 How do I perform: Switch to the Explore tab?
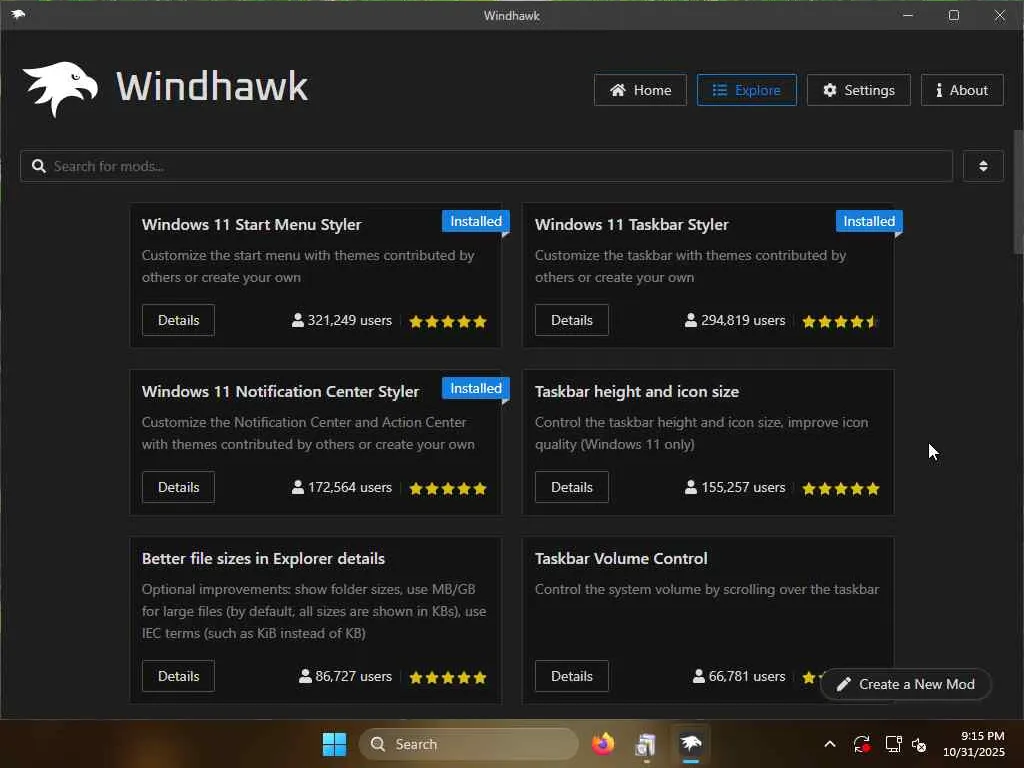(x=746, y=90)
